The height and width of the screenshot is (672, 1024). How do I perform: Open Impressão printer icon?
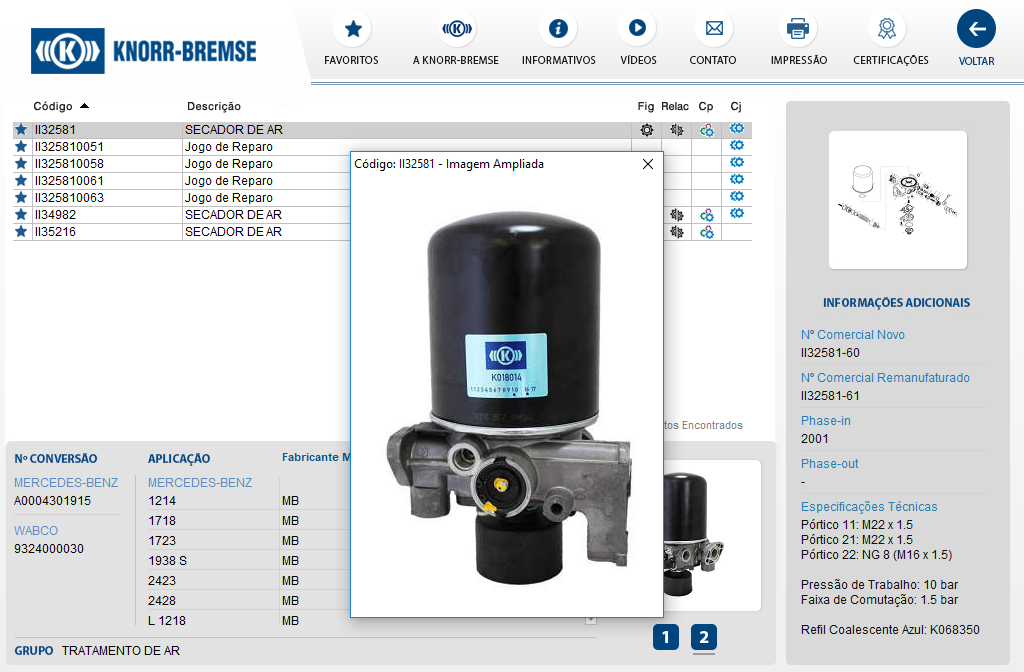coord(798,29)
